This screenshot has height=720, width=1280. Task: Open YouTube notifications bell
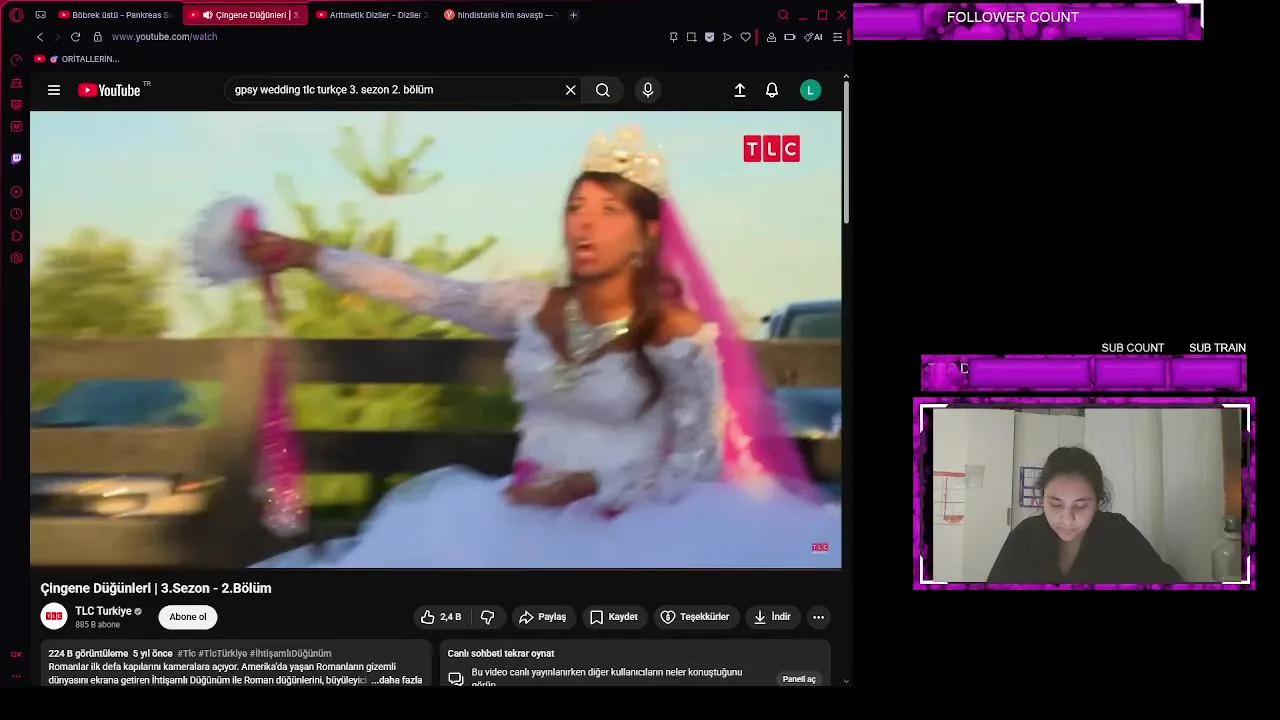pos(772,90)
